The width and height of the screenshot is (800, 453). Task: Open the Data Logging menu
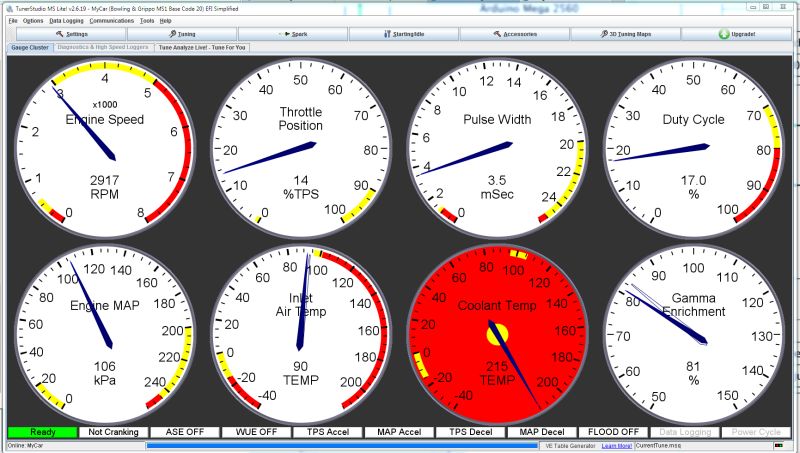click(66, 21)
